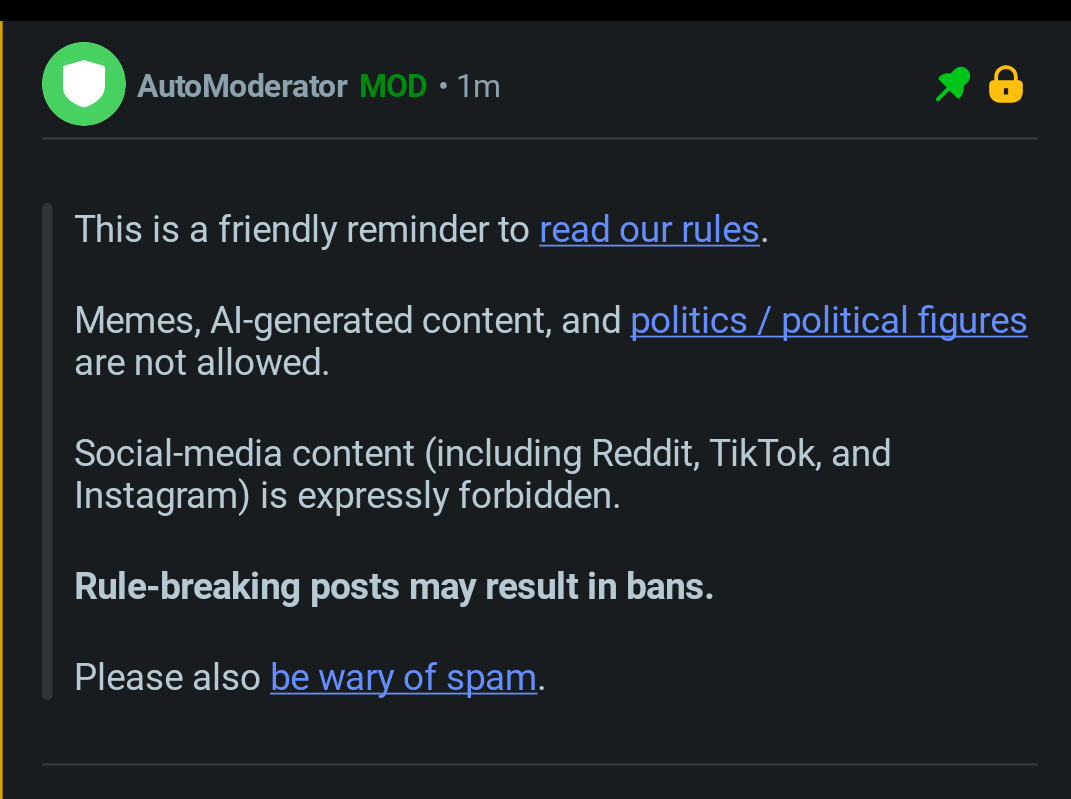Click the "are not allowed." text line

pos(202,362)
